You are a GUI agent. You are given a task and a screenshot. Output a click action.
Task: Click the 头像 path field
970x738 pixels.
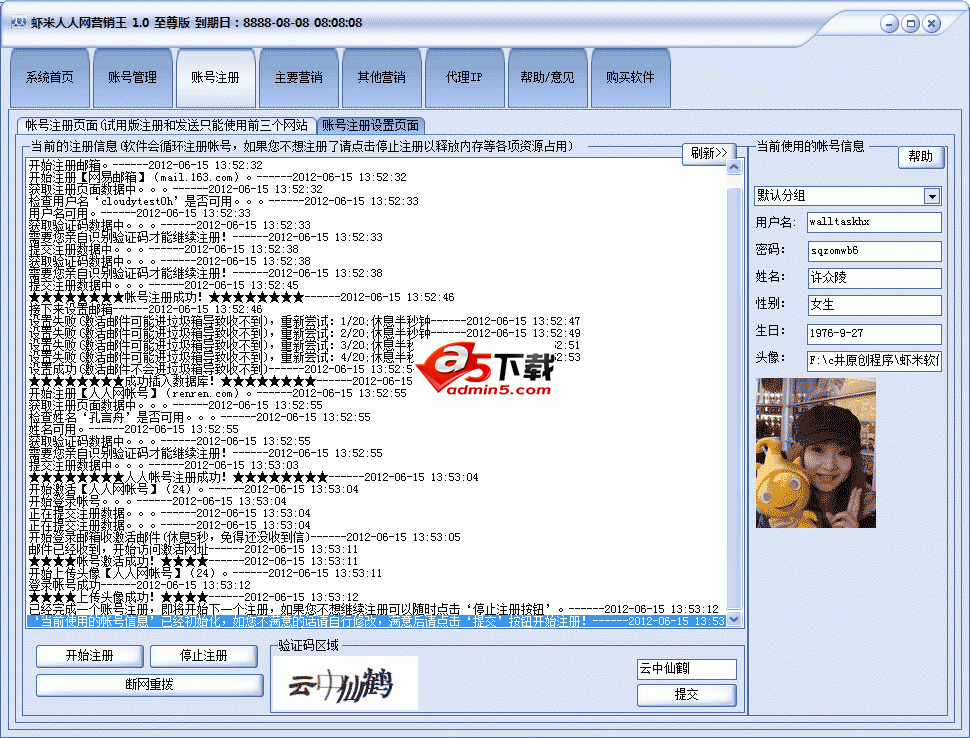tap(874, 361)
